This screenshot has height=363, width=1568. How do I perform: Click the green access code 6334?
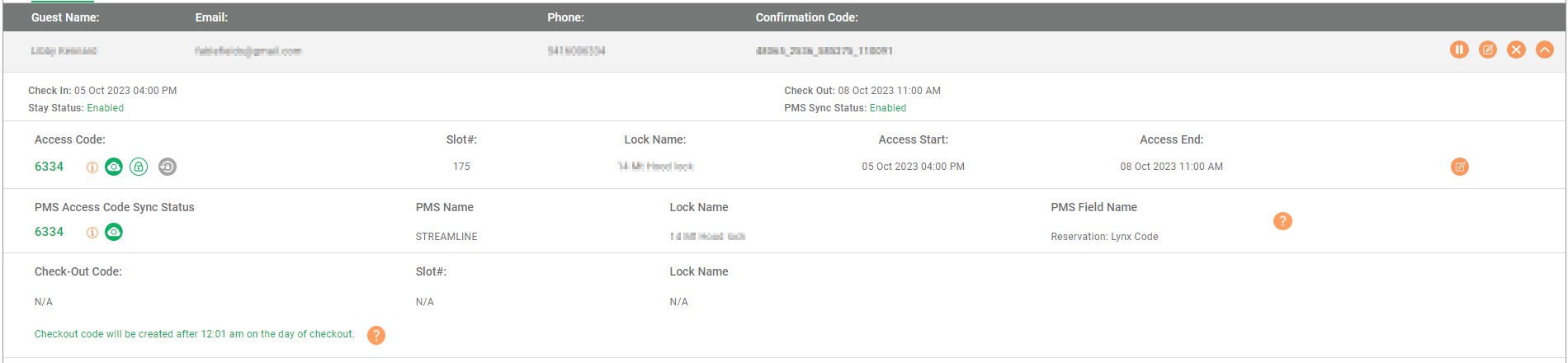(49, 167)
